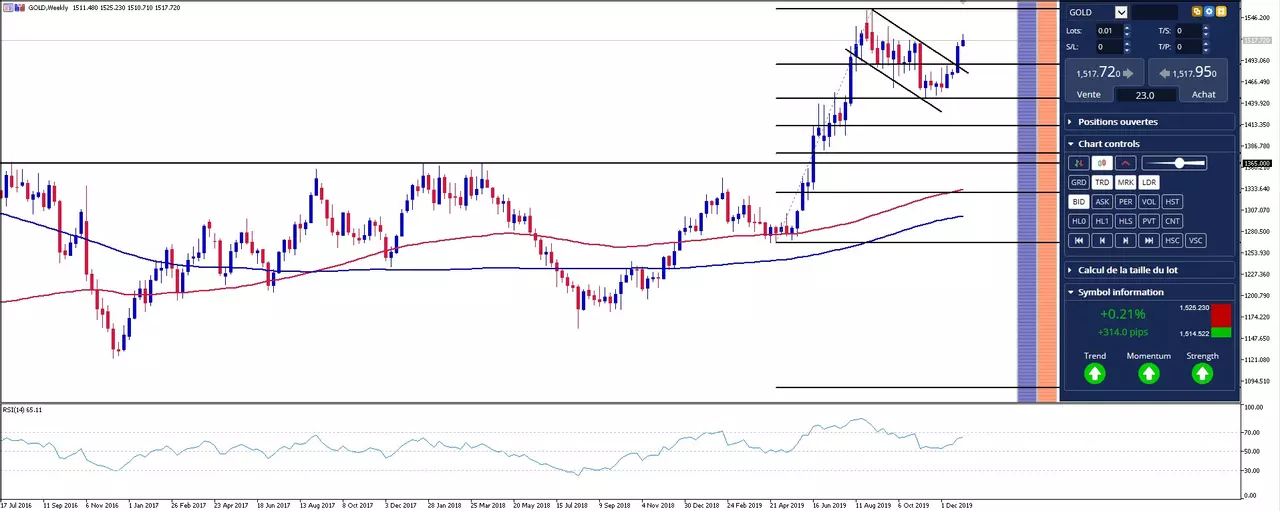This screenshot has width=1280, height=511.
Task: Toggle the HLS button
Action: pos(1126,221)
